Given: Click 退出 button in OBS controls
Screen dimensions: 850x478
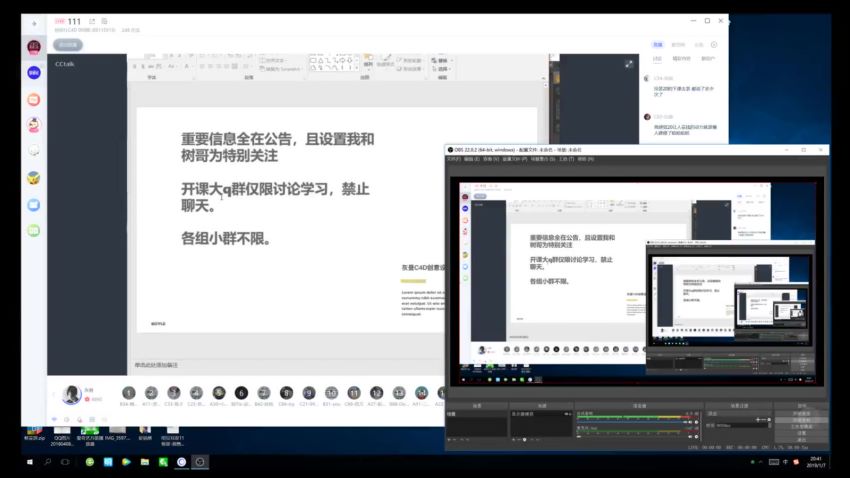Looking at the screenshot, I should pyautogui.click(x=802, y=440).
